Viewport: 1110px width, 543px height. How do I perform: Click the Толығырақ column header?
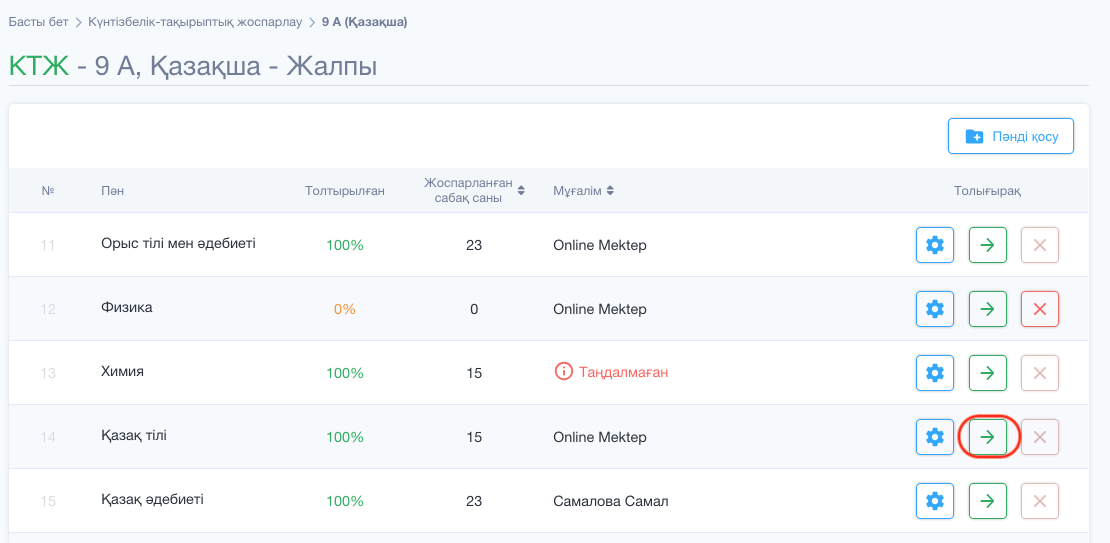tap(988, 190)
